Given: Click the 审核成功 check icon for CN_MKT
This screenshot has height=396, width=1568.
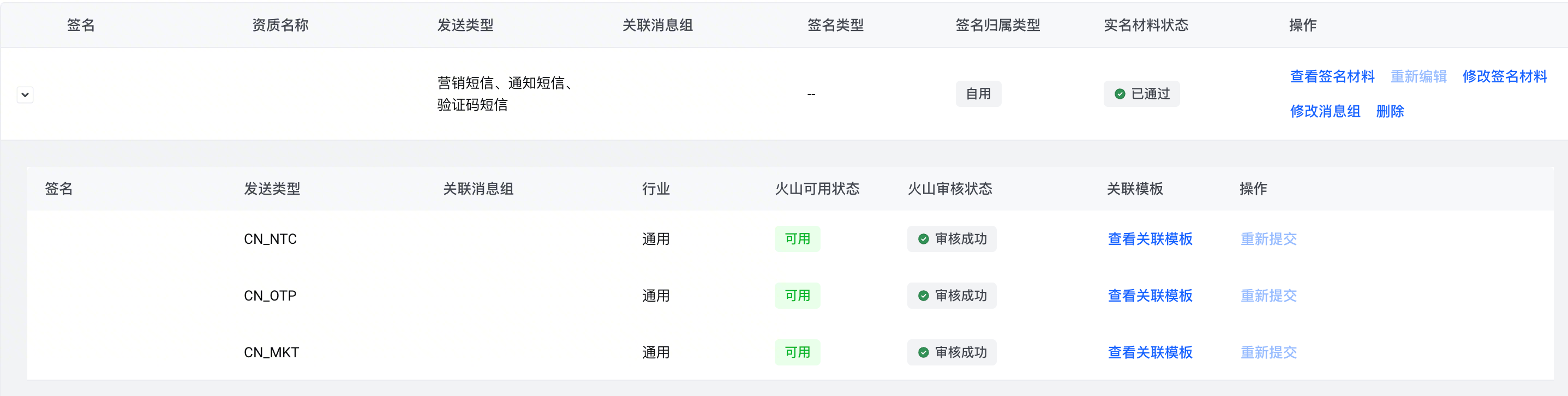Looking at the screenshot, I should (x=923, y=352).
